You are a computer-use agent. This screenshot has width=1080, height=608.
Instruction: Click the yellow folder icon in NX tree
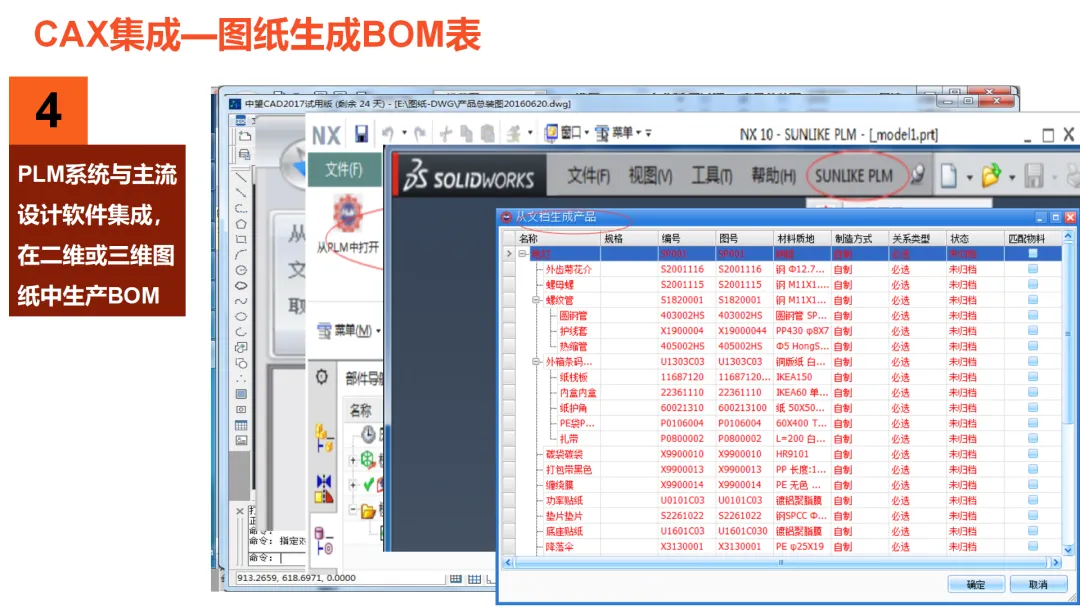(x=368, y=511)
